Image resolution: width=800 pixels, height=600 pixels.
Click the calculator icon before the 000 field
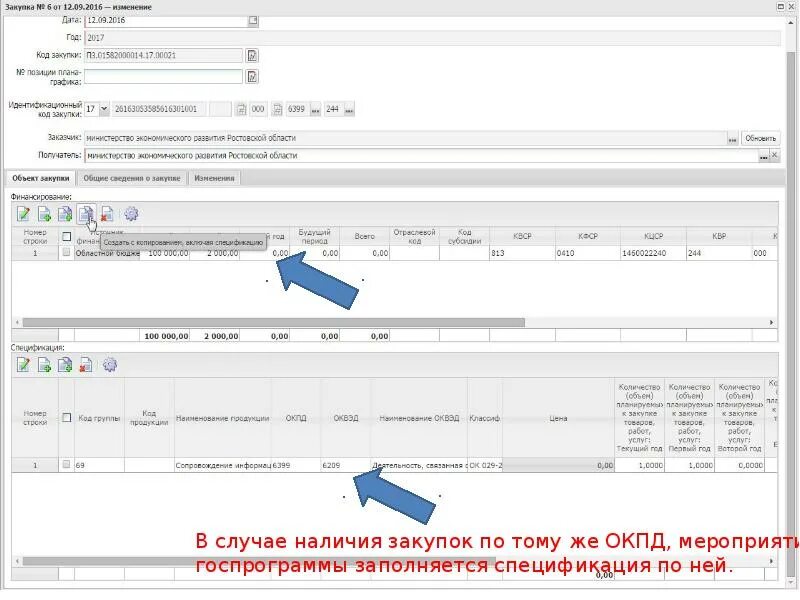point(241,109)
